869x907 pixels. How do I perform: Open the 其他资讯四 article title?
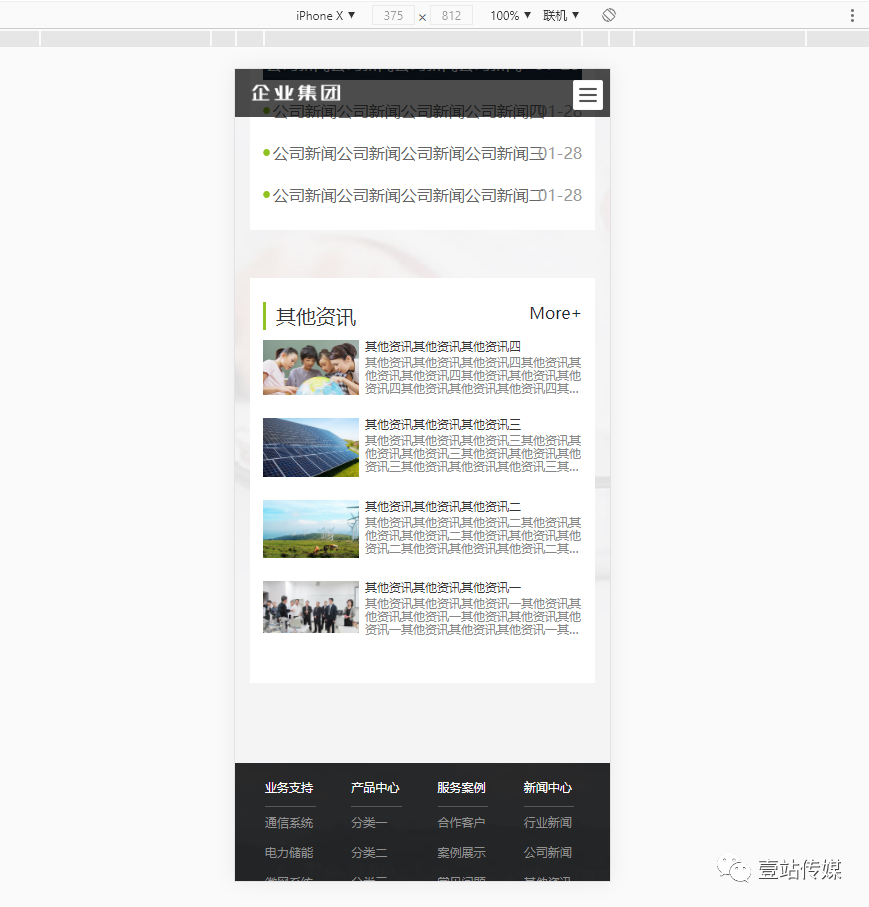(x=439, y=345)
